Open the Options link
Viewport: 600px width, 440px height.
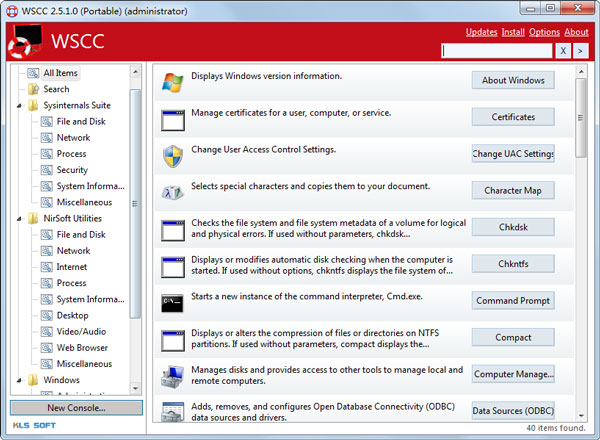pos(544,32)
